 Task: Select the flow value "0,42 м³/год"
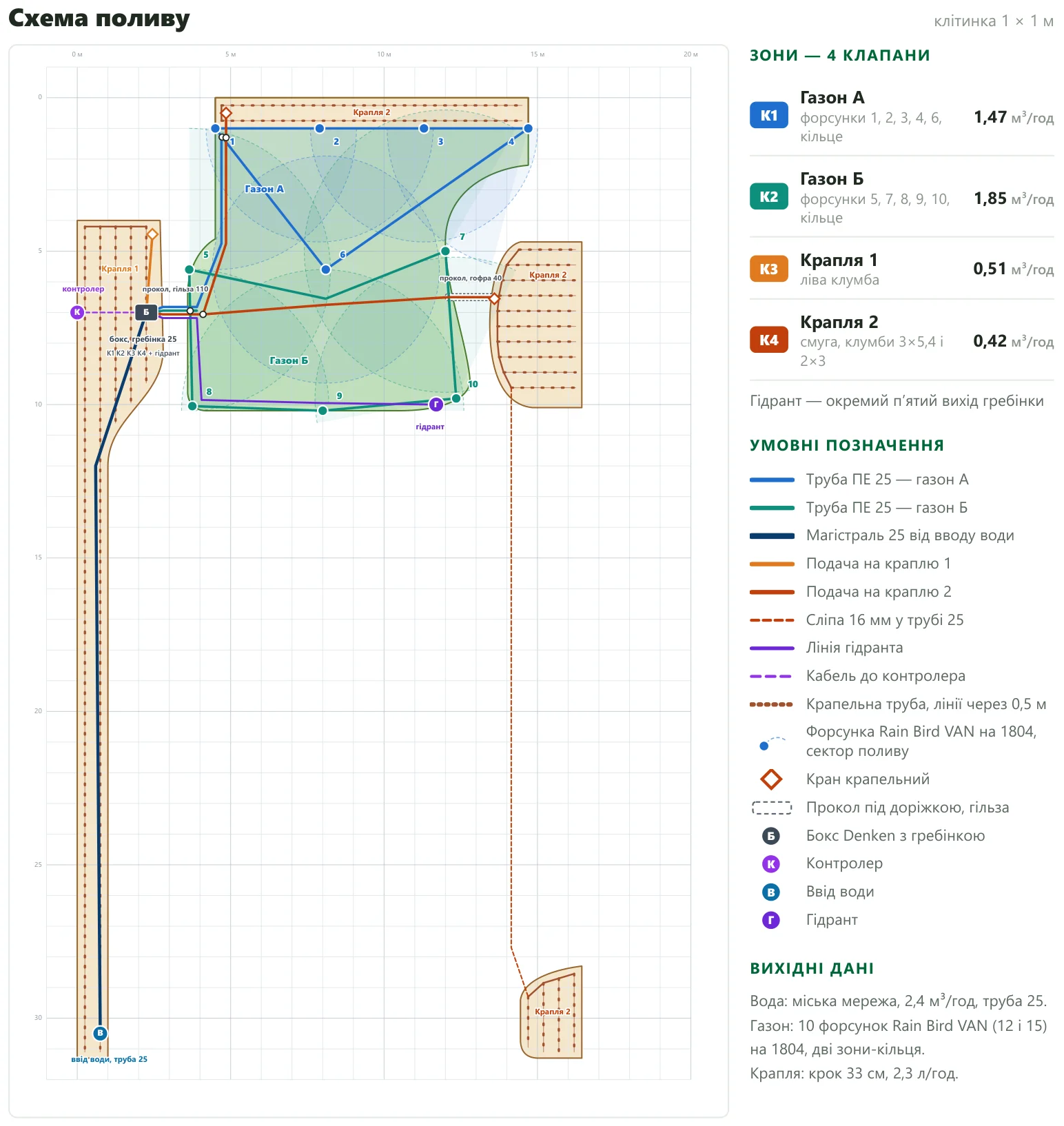tap(1014, 341)
